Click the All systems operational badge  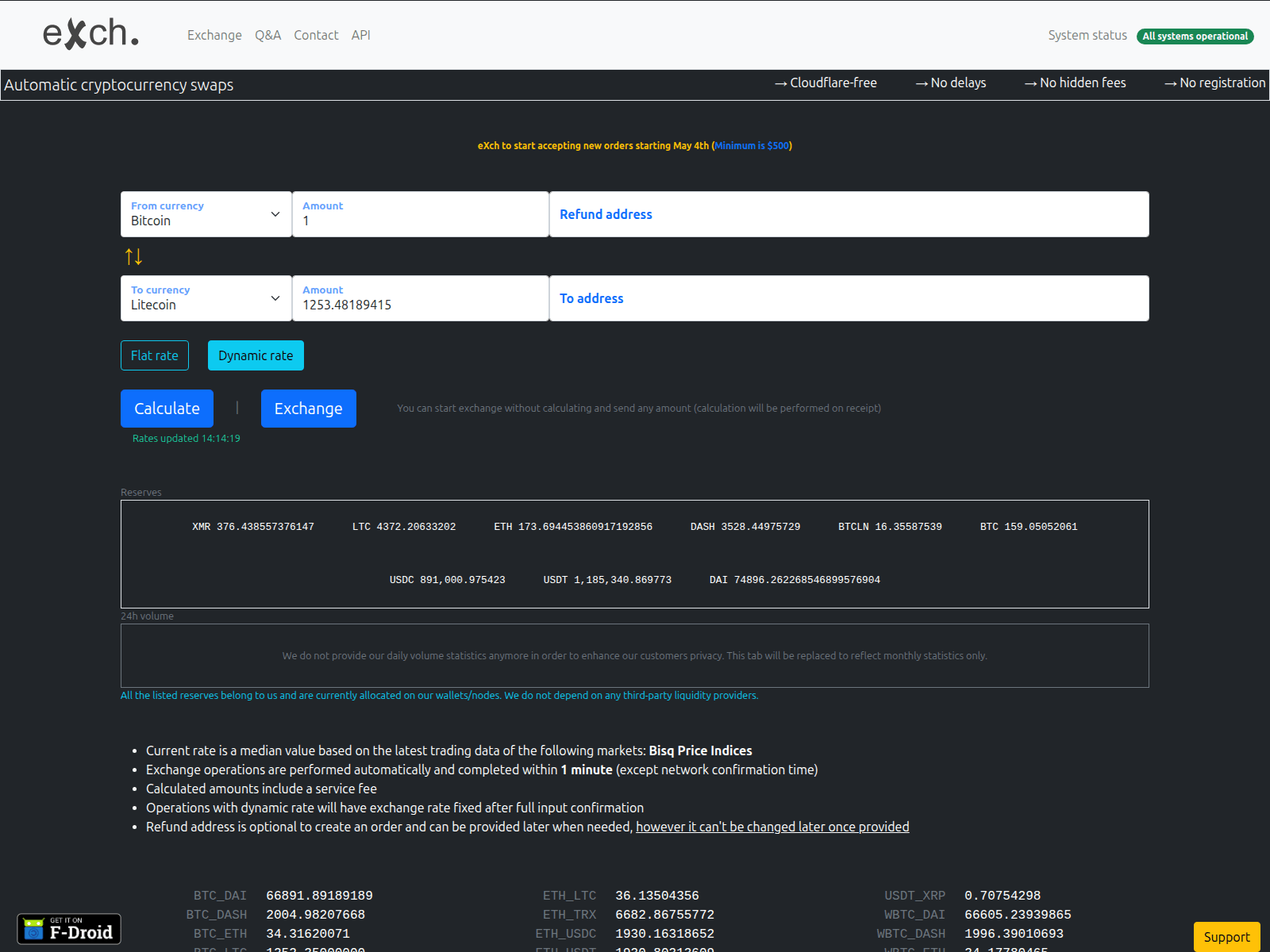[1195, 36]
